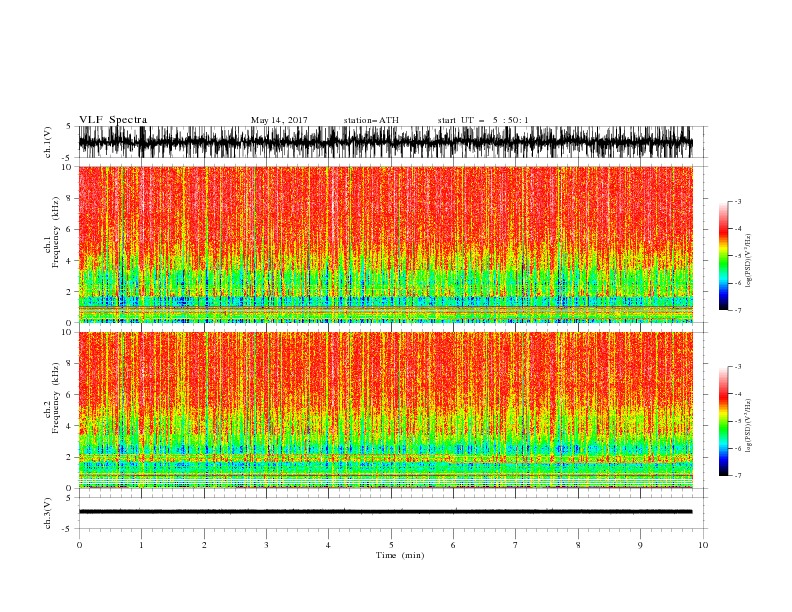Click the "2" kHz tick on ch.2 frequency axis
The width and height of the screenshot is (792, 612).
(70, 457)
